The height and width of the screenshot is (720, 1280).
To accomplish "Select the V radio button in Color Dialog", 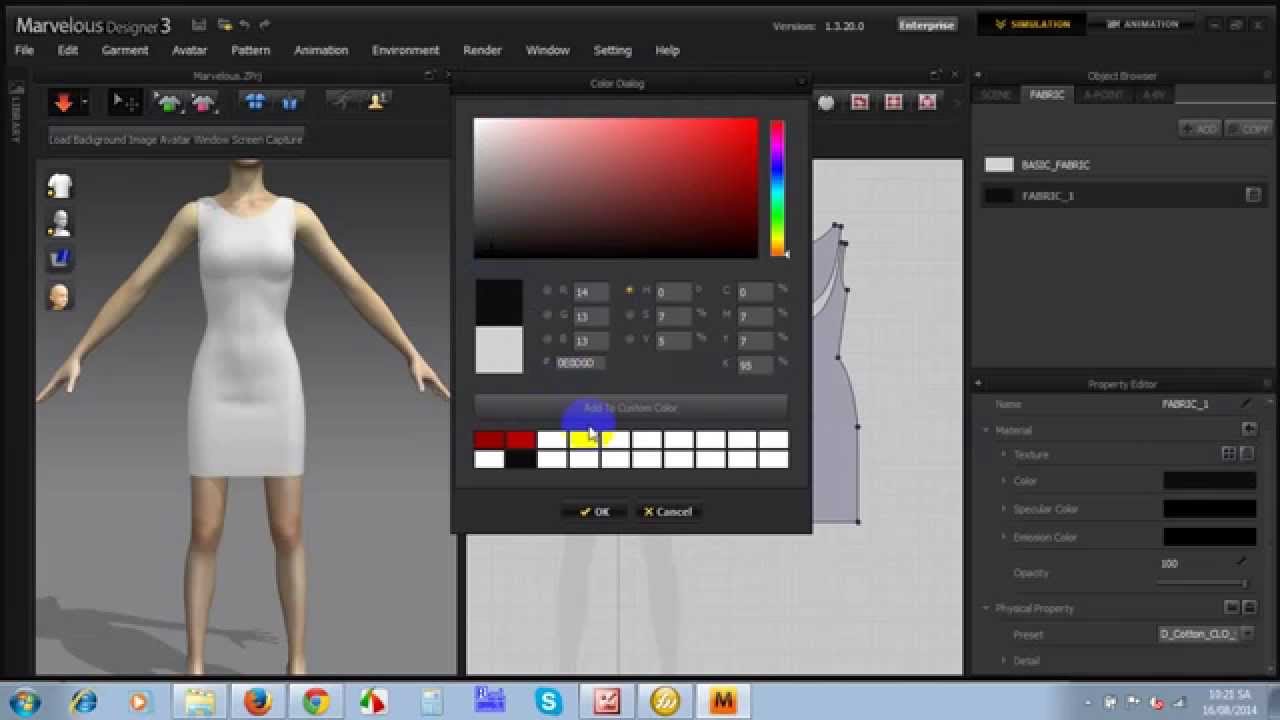I will 629,340.
